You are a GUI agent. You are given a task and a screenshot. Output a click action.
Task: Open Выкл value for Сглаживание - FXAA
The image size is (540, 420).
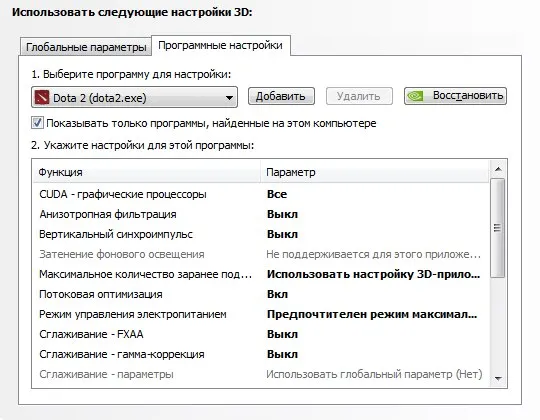coord(282,334)
